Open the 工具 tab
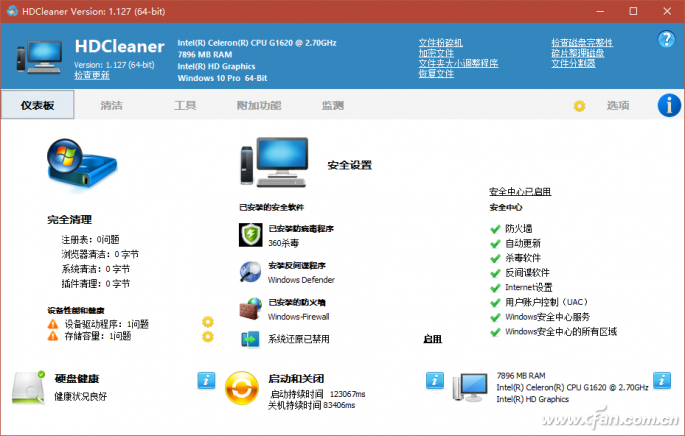The height and width of the screenshot is (436, 685). tap(185, 105)
